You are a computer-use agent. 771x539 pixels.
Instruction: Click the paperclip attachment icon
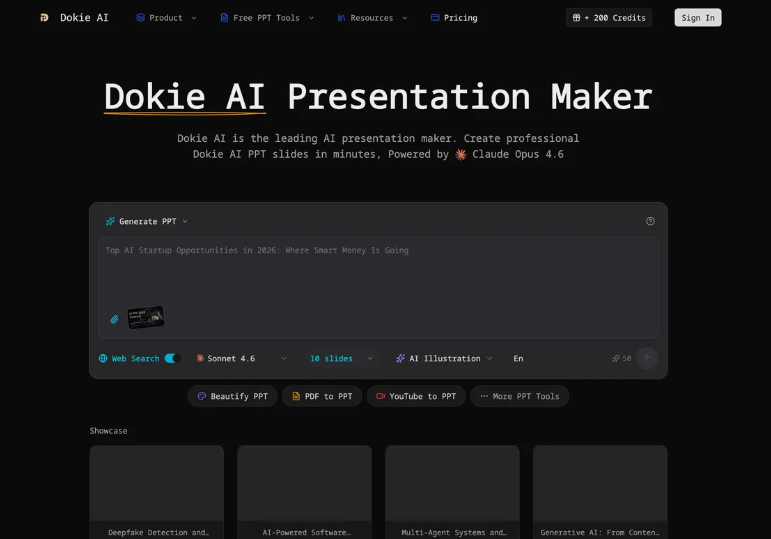coord(114,320)
